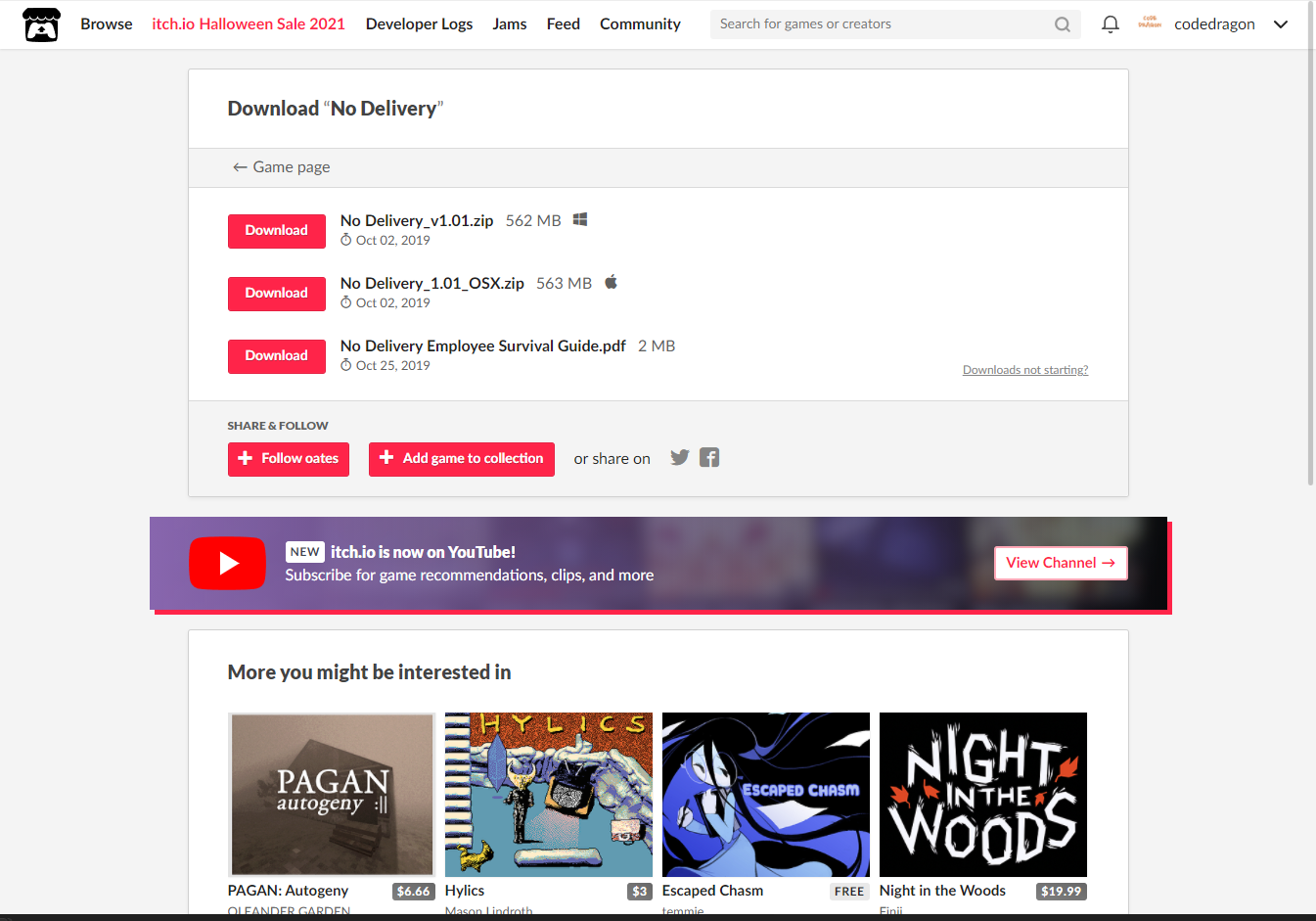This screenshot has height=921, width=1316.
Task: Click the $6.66 price tag
Action: click(413, 892)
